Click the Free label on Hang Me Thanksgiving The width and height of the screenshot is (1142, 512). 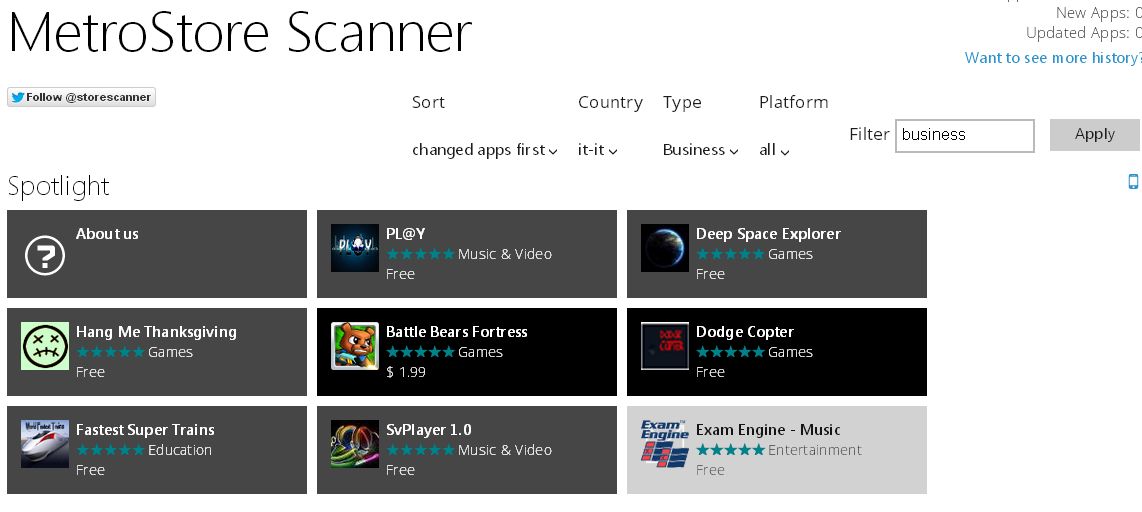pyautogui.click(x=90, y=372)
